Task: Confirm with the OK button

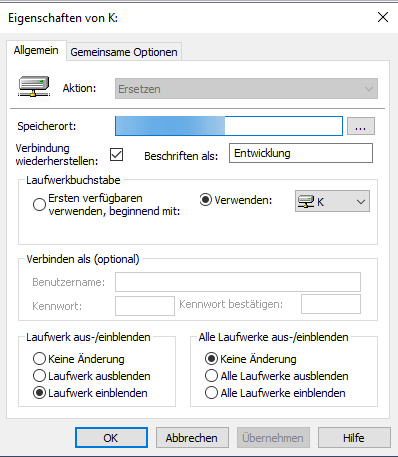Action: coord(111,438)
